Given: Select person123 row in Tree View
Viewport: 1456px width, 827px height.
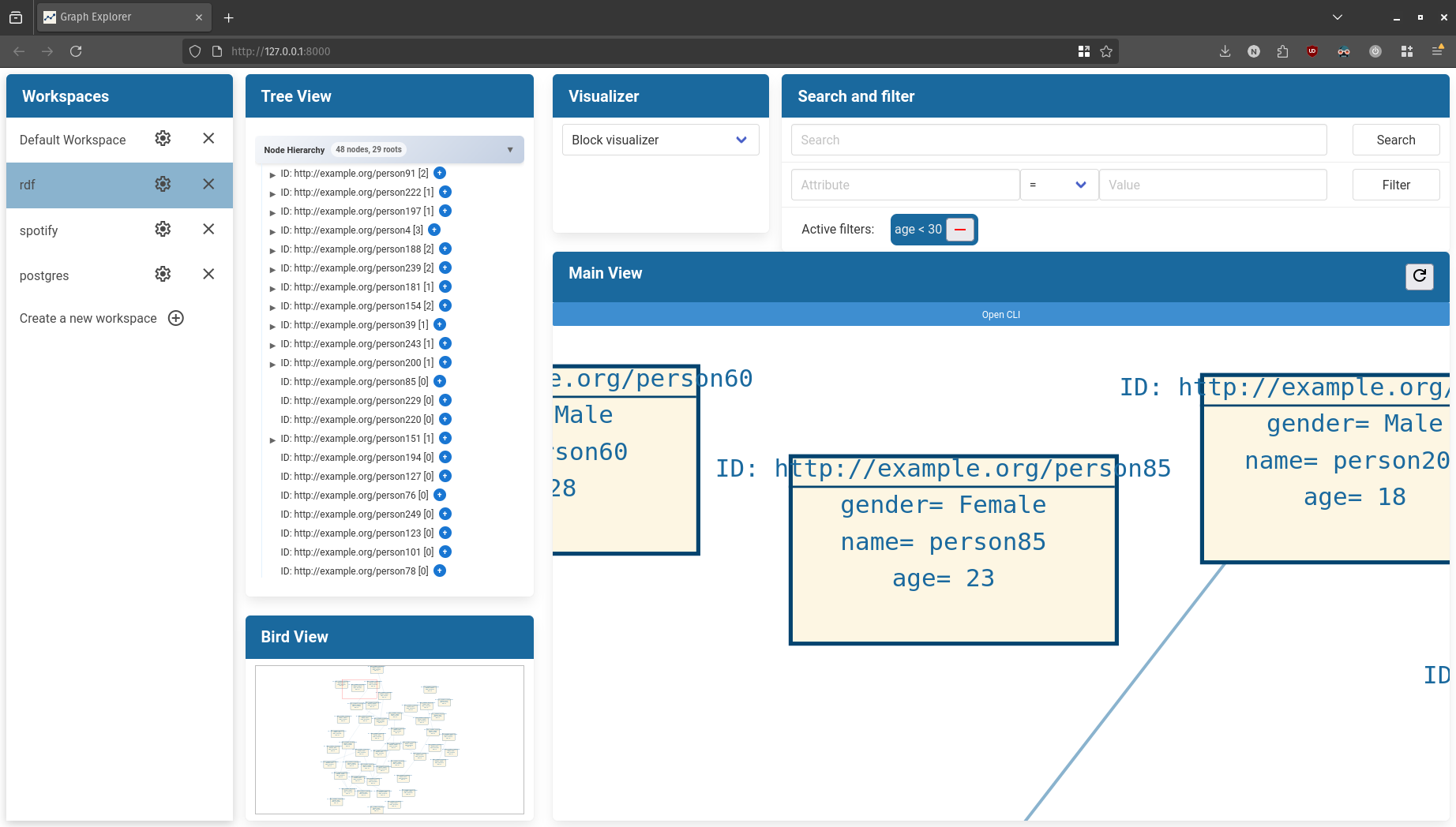Looking at the screenshot, I should click(x=357, y=533).
